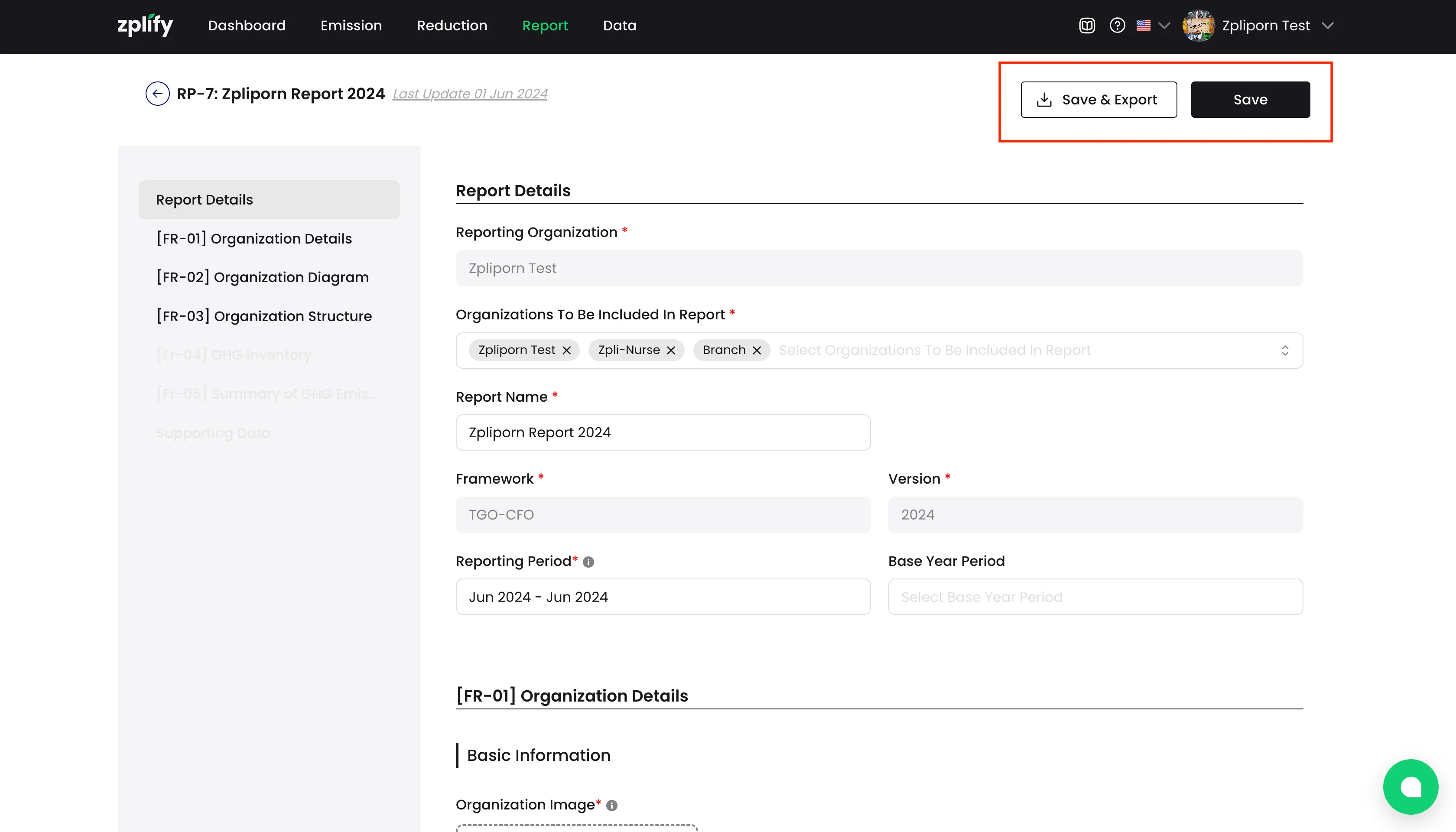Click the help question mark icon
1456x832 pixels.
coord(1117,26)
